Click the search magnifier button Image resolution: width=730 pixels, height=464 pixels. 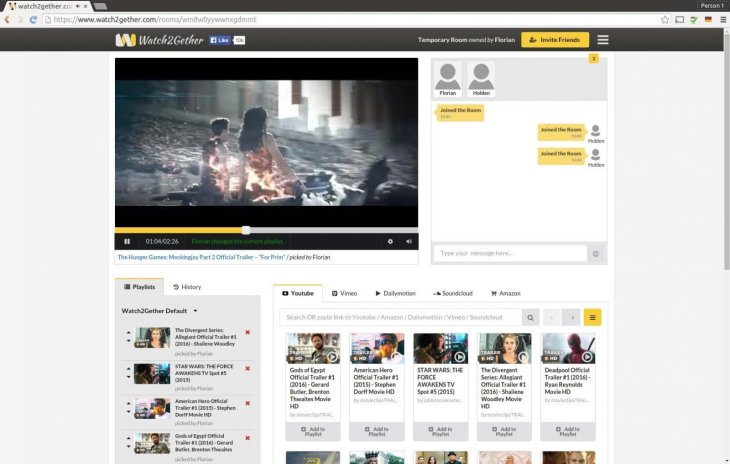pos(530,317)
